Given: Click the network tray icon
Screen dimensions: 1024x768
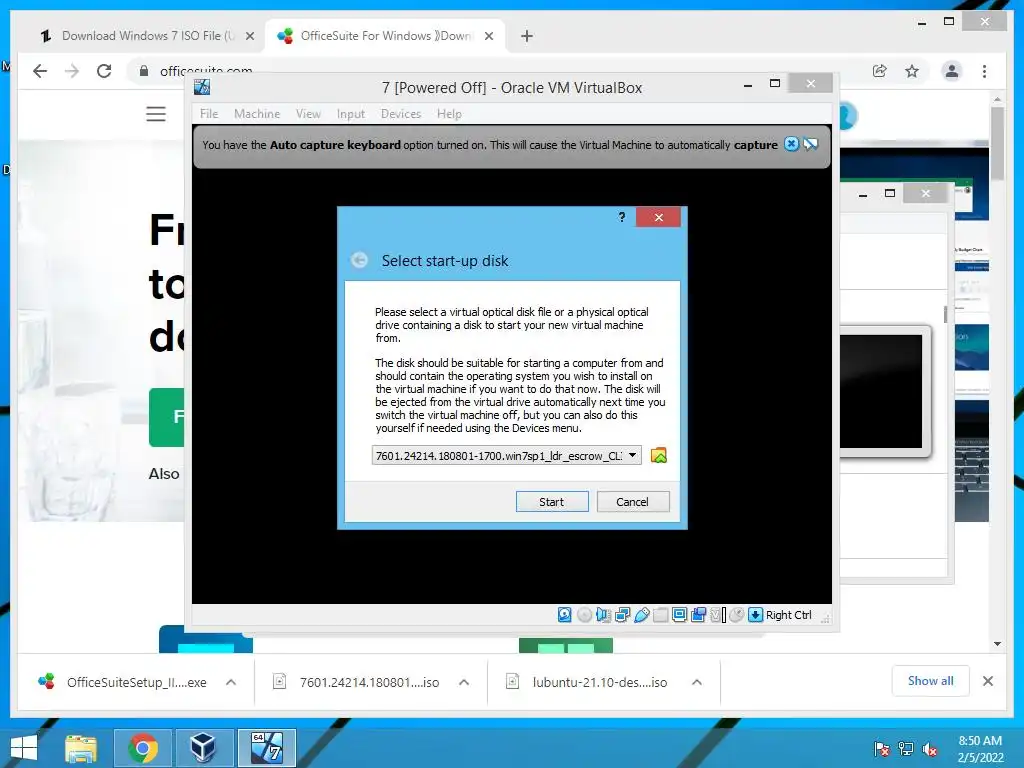Looking at the screenshot, I should coord(906,749).
